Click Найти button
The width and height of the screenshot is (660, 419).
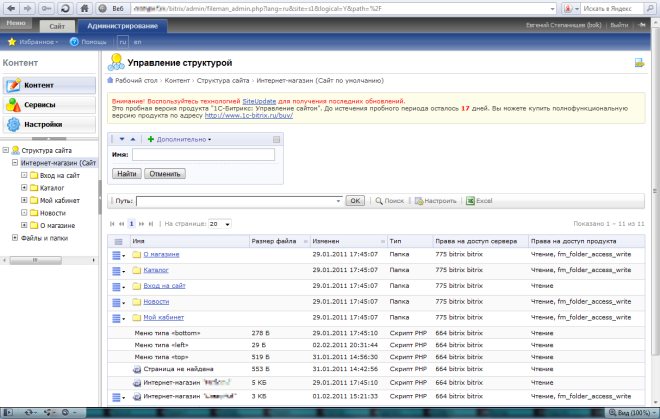[127, 173]
